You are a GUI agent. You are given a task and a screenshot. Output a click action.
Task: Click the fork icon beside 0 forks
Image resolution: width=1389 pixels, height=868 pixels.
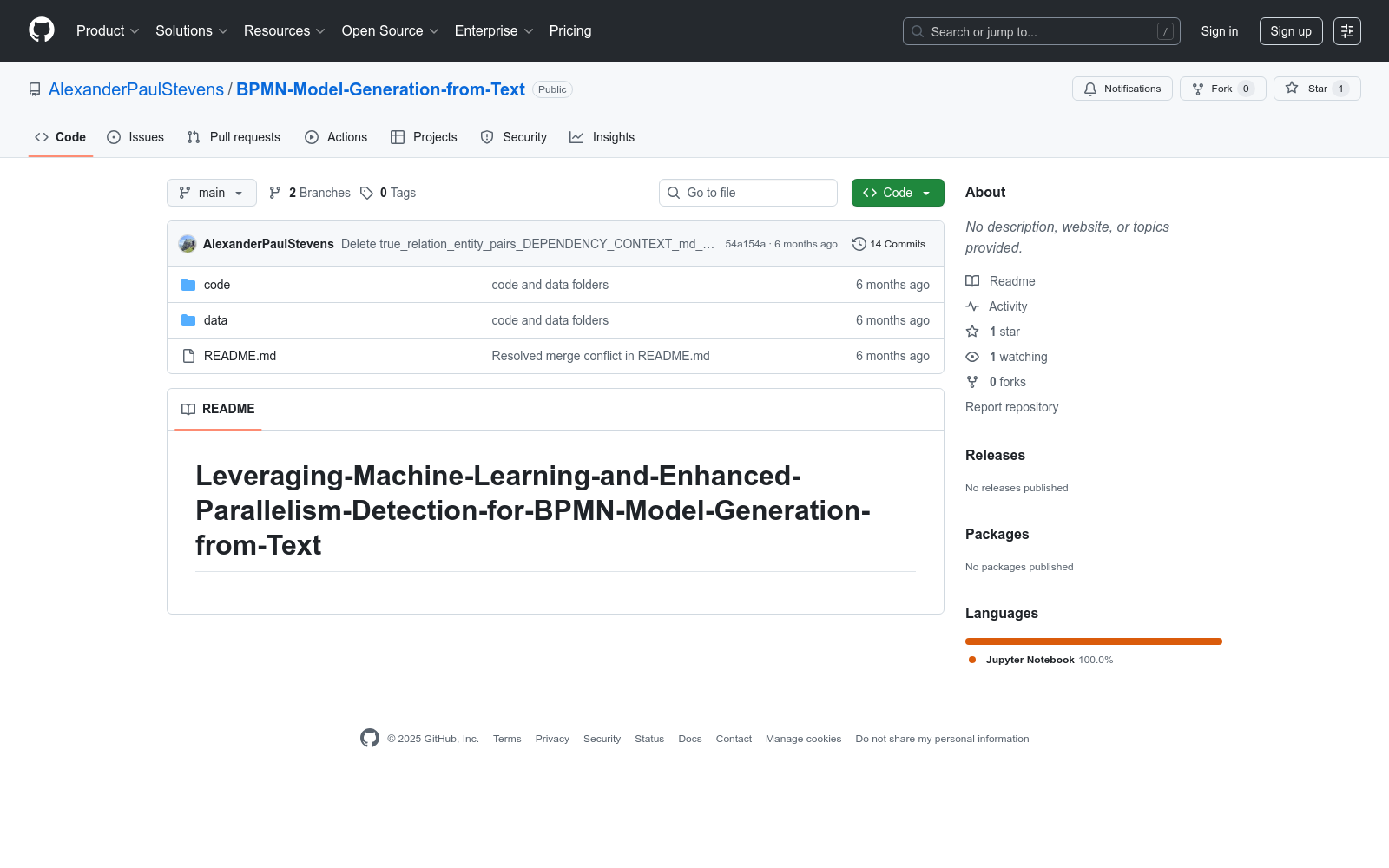pos(972,382)
